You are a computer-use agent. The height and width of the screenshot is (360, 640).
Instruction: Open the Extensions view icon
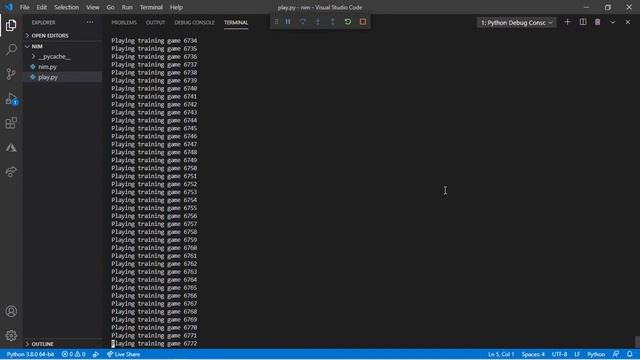coord(11,123)
